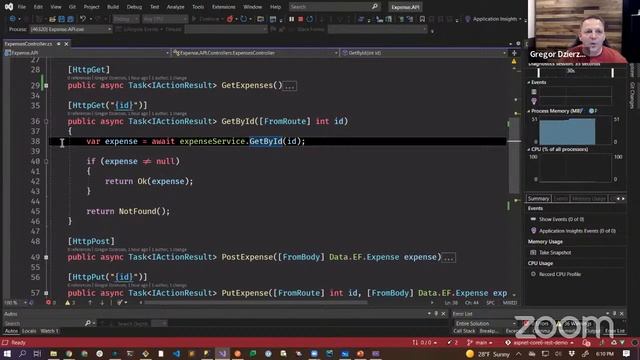Click the Save All toolbar icon
640x360 pixels.
(70, 19)
